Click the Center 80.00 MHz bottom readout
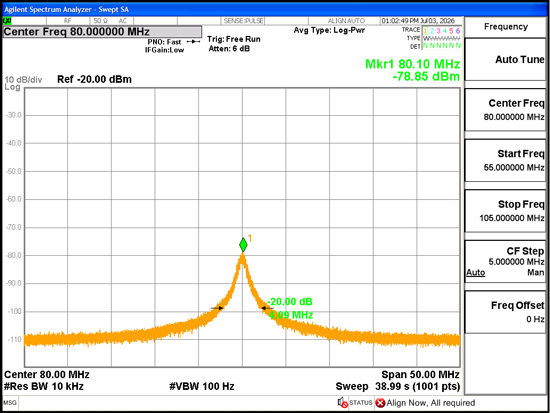Viewport: 550px width, 413px height. click(x=47, y=375)
